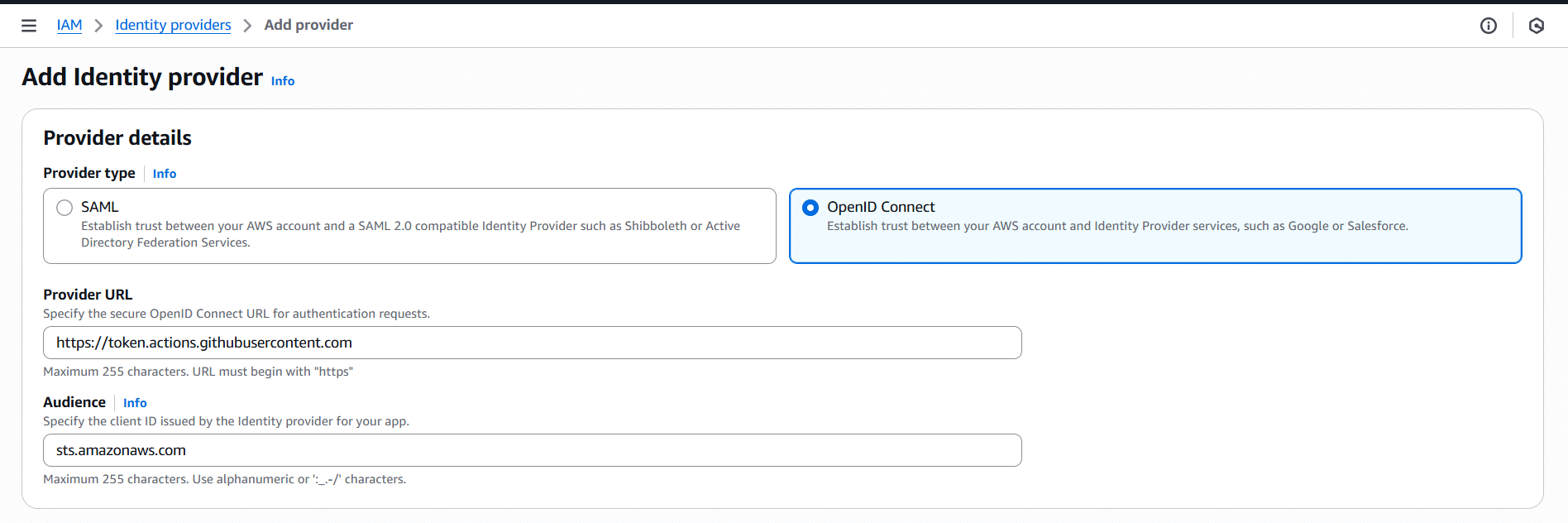Click the Provider URL input field
Screen dimensions: 1568x523
(532, 343)
